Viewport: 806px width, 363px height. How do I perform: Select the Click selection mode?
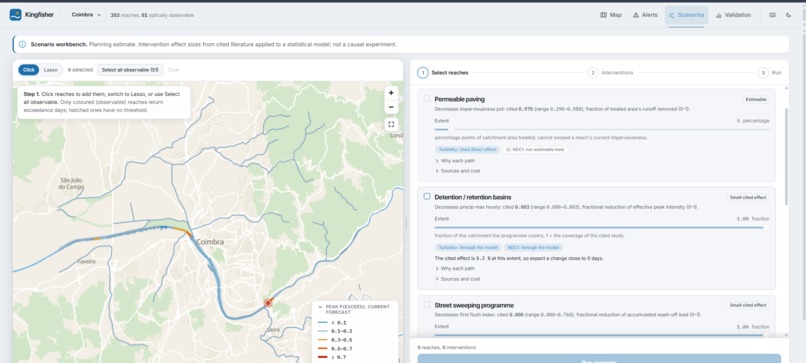click(29, 70)
